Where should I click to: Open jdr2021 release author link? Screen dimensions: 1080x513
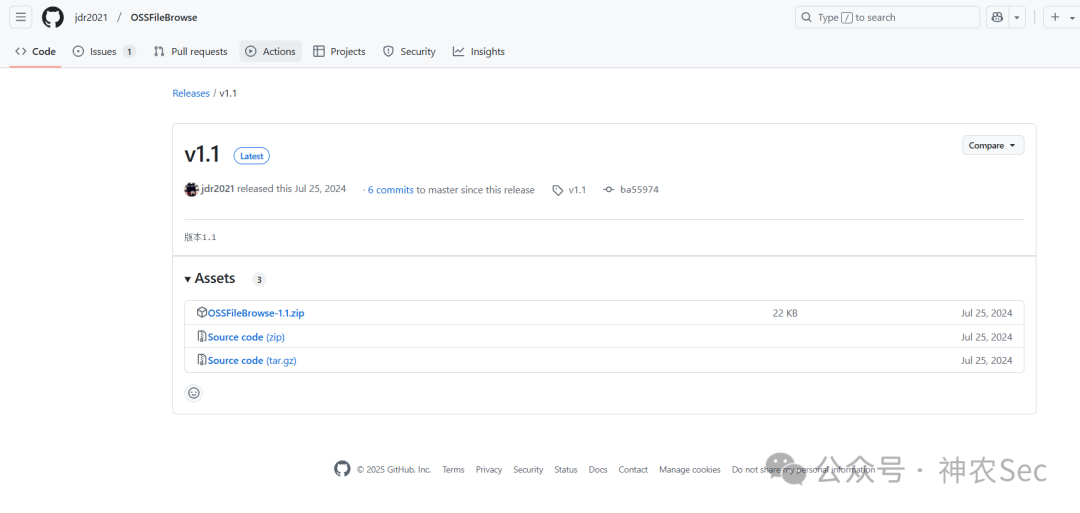pos(217,189)
